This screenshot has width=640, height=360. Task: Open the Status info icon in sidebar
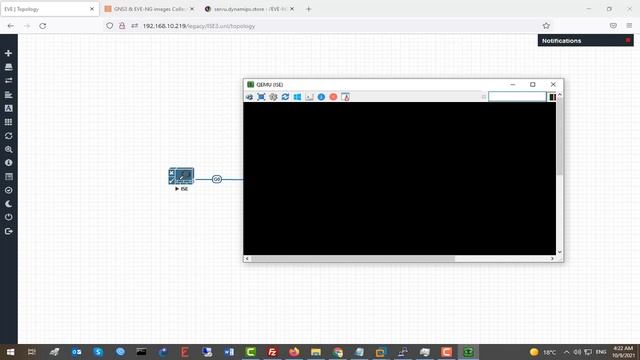(x=8, y=162)
